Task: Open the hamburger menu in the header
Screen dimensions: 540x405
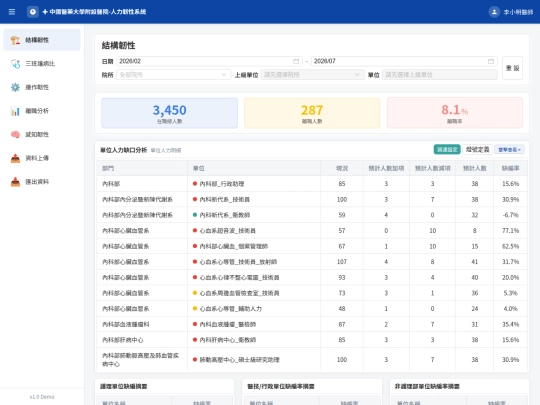Action: coord(12,12)
